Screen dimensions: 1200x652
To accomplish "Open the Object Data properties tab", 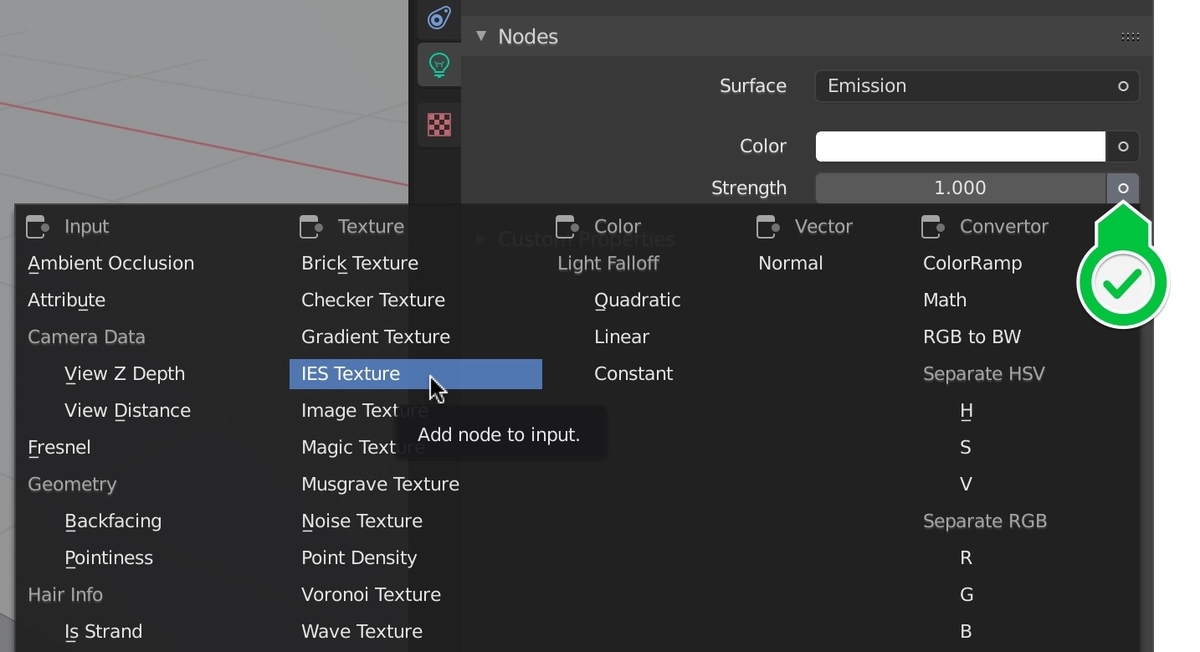I will 438,18.
